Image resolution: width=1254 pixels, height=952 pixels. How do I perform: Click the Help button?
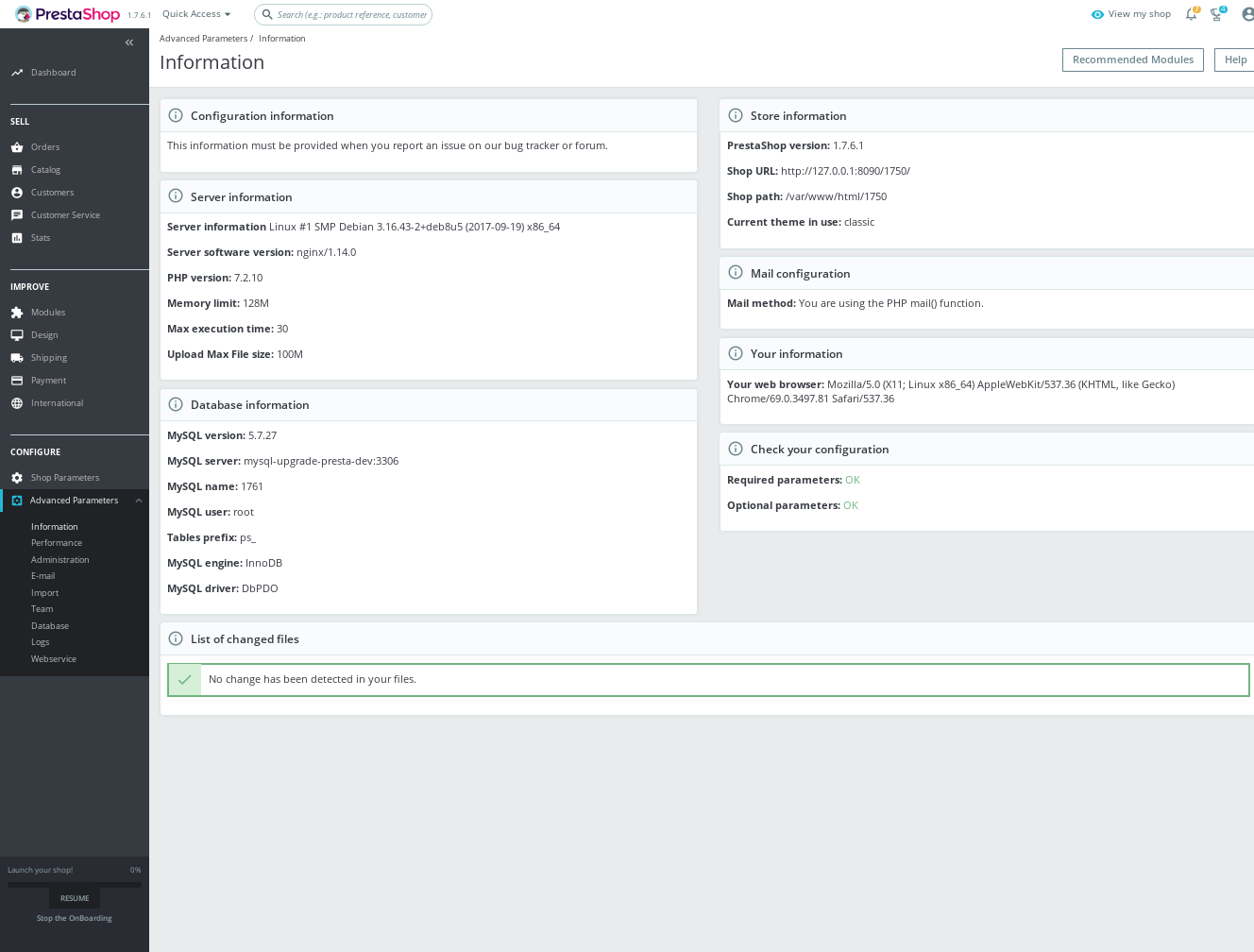point(1235,59)
